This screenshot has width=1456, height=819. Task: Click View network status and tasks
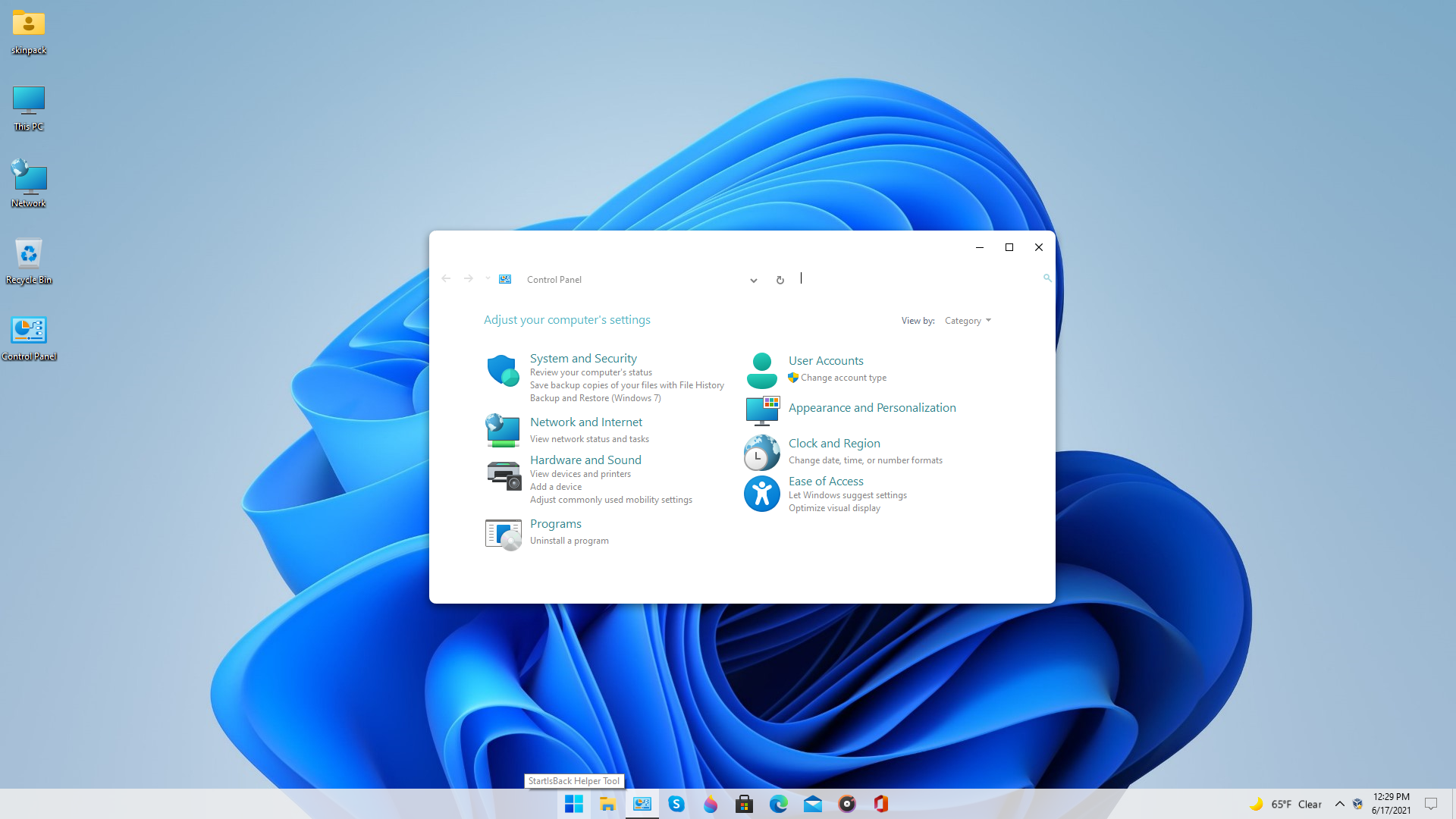[x=589, y=439]
